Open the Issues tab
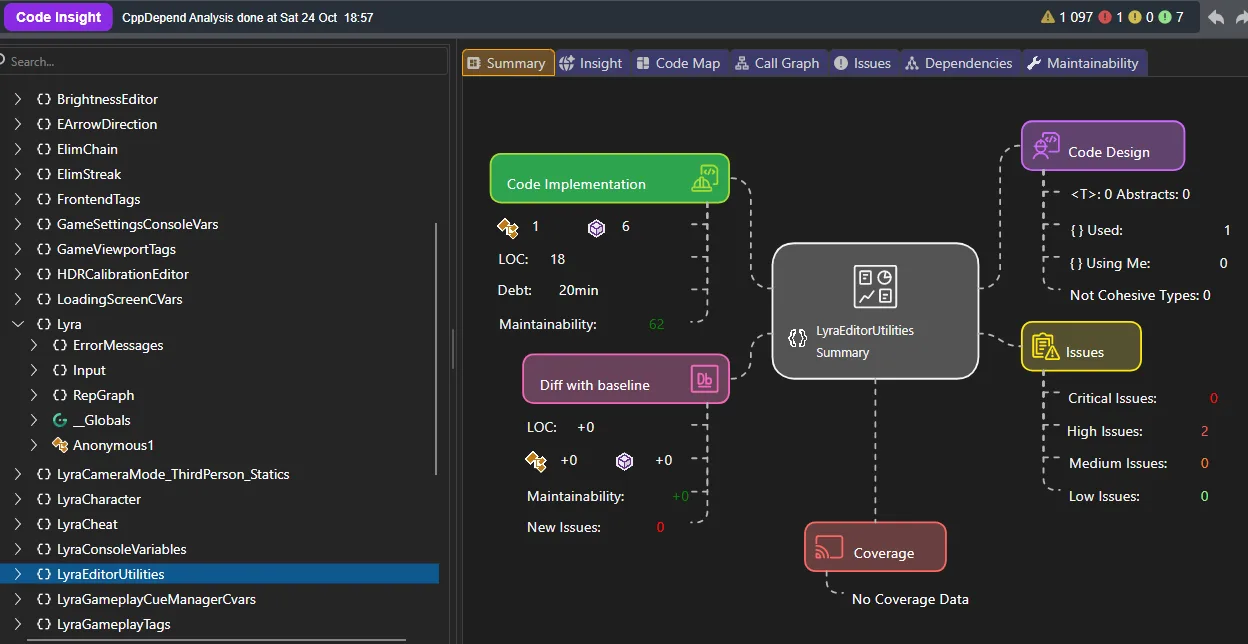 (862, 63)
